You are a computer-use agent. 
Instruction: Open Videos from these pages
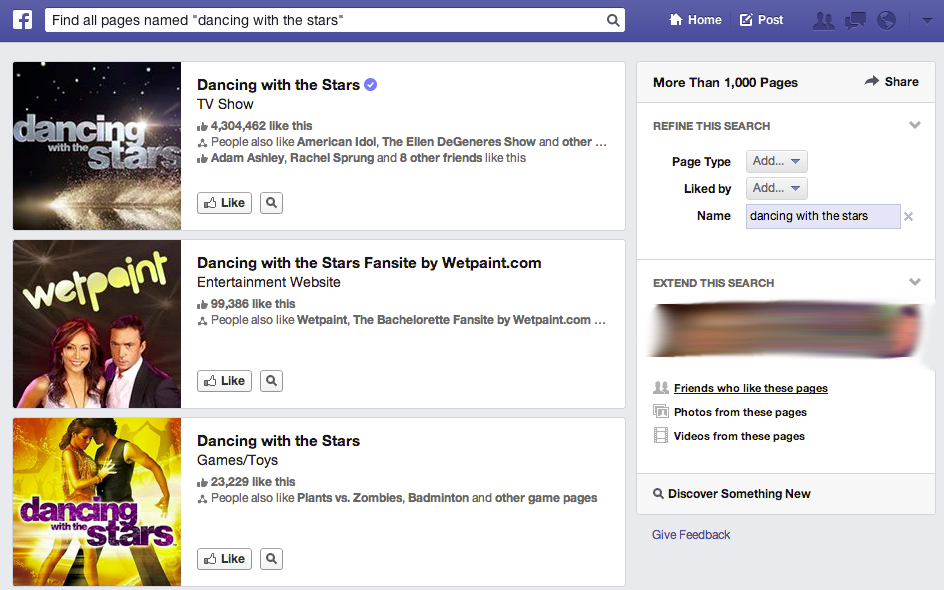click(739, 436)
